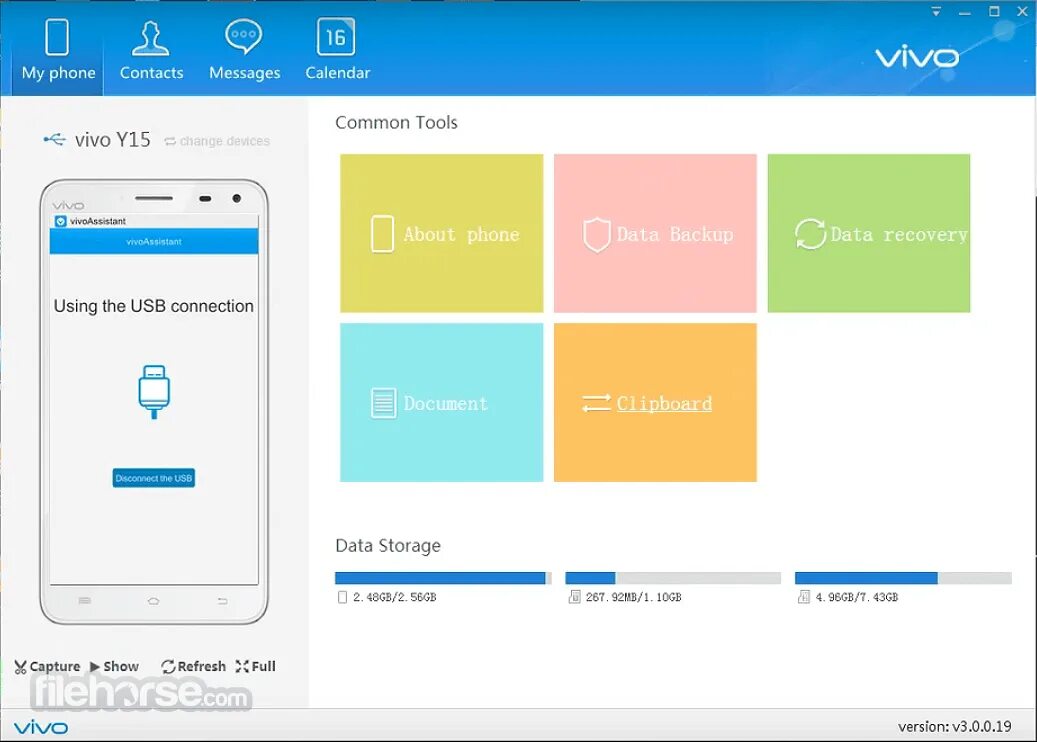Click the 267.92MB/1.10GB storage bar
This screenshot has width=1037, height=742.
(x=673, y=578)
